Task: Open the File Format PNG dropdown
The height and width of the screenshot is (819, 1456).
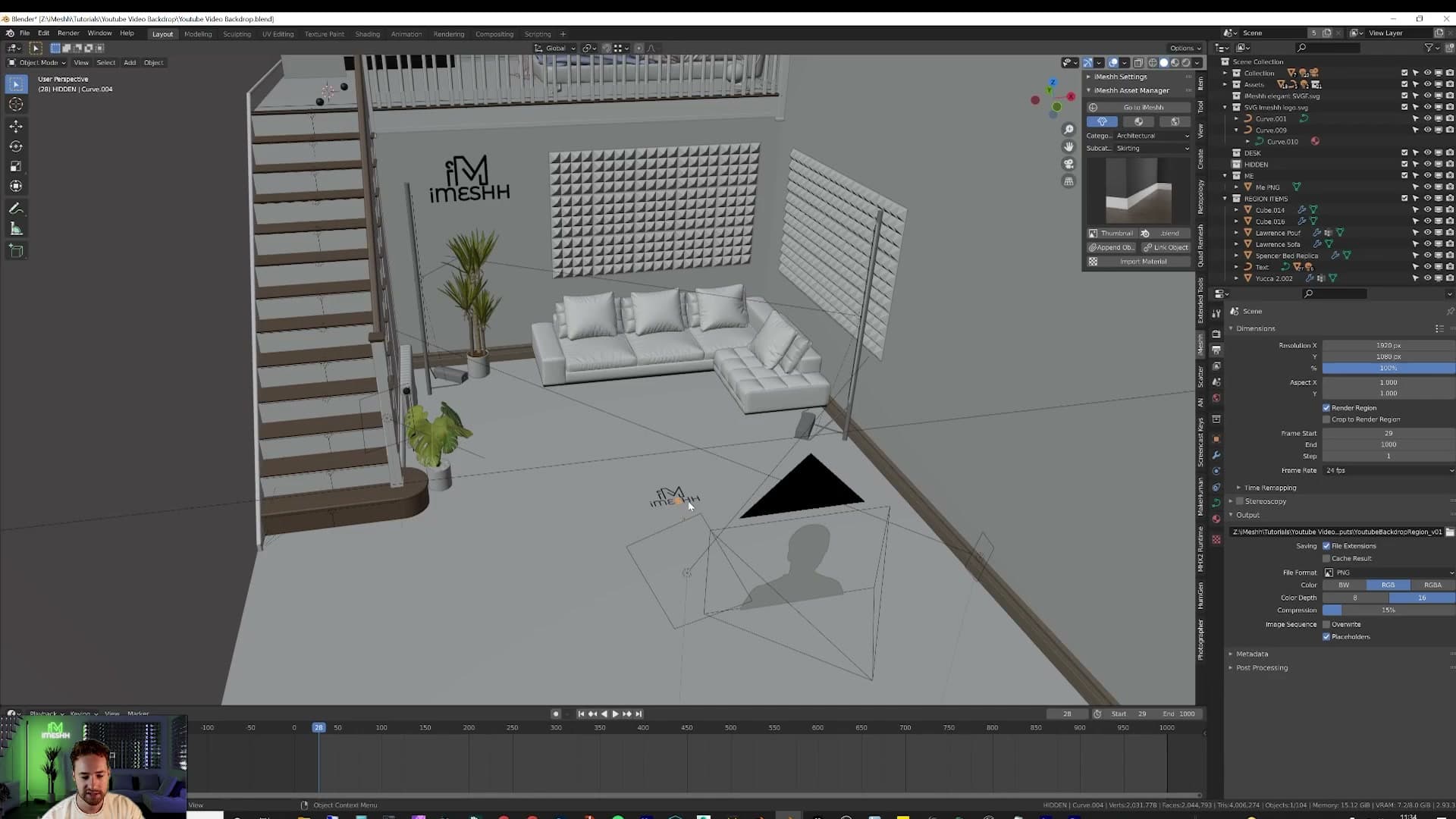Action: coord(1389,573)
